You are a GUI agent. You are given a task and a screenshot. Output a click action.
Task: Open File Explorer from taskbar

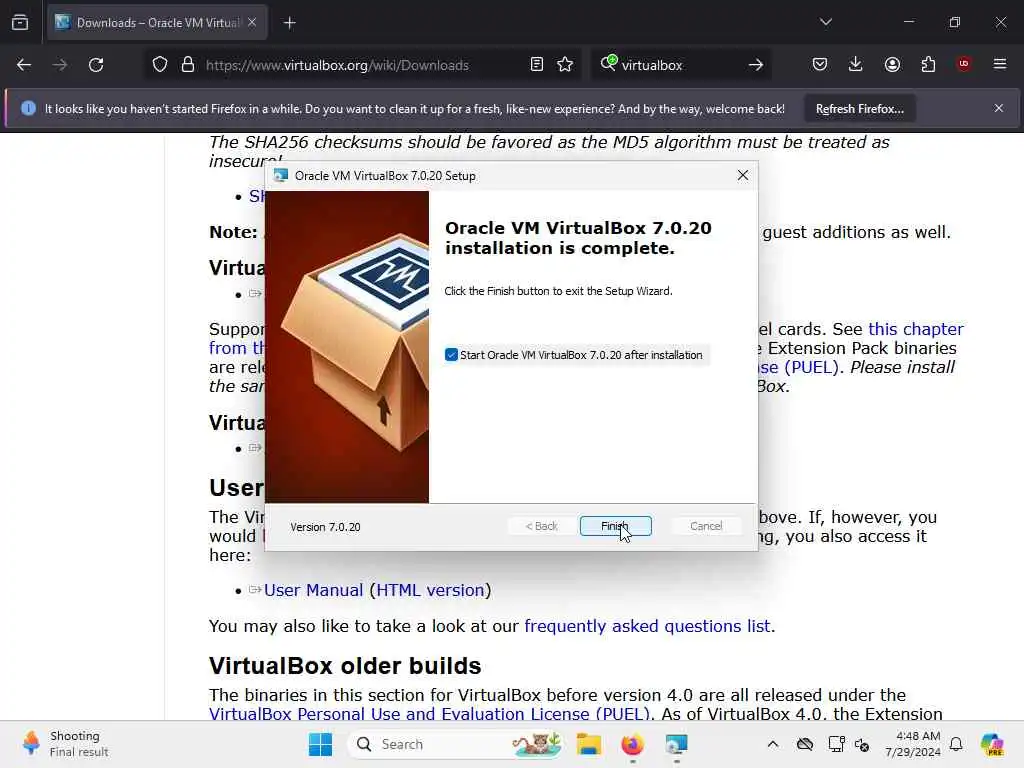(588, 744)
